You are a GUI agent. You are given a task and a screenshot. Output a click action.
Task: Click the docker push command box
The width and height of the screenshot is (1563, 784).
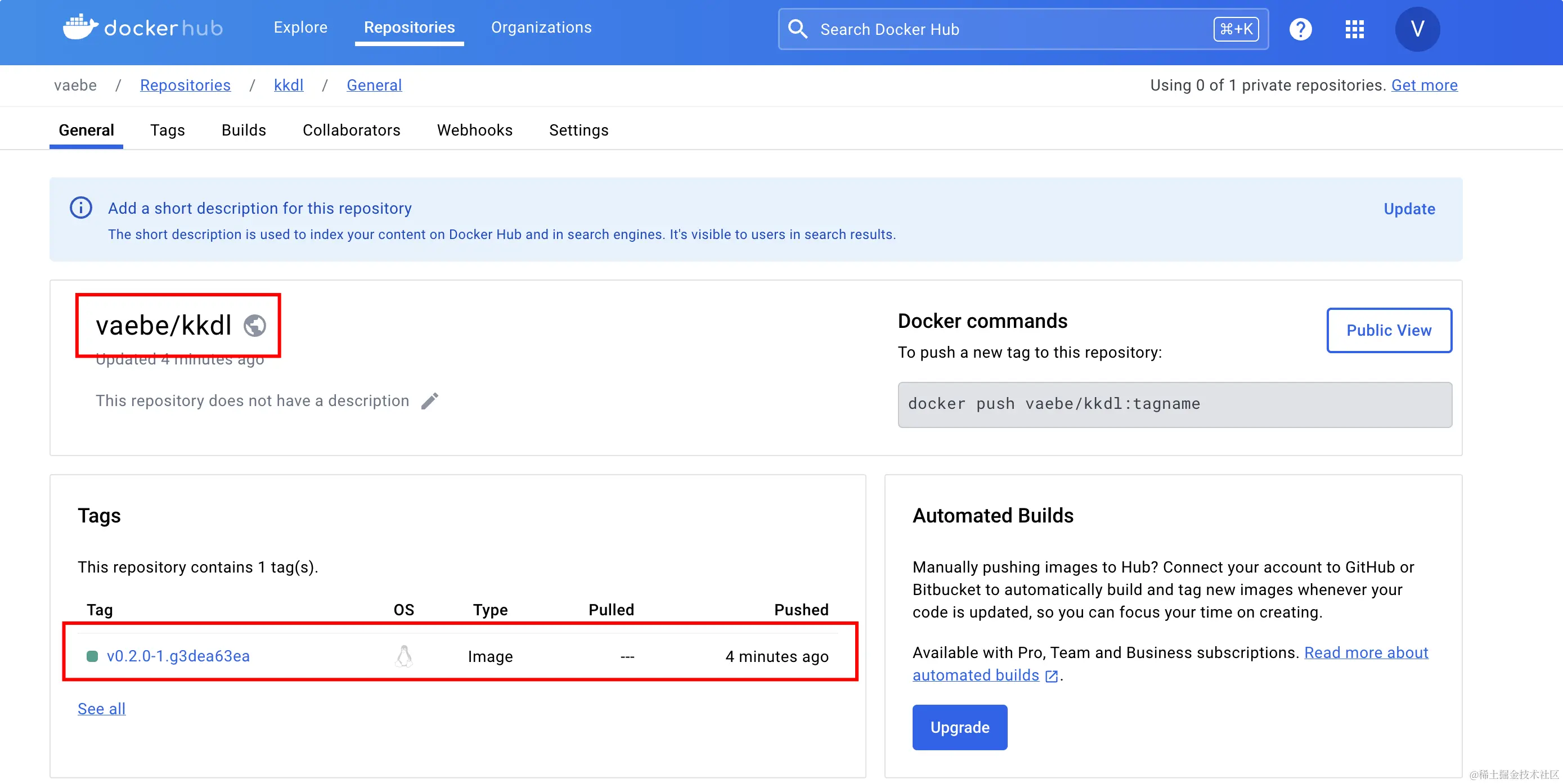[x=1175, y=404]
